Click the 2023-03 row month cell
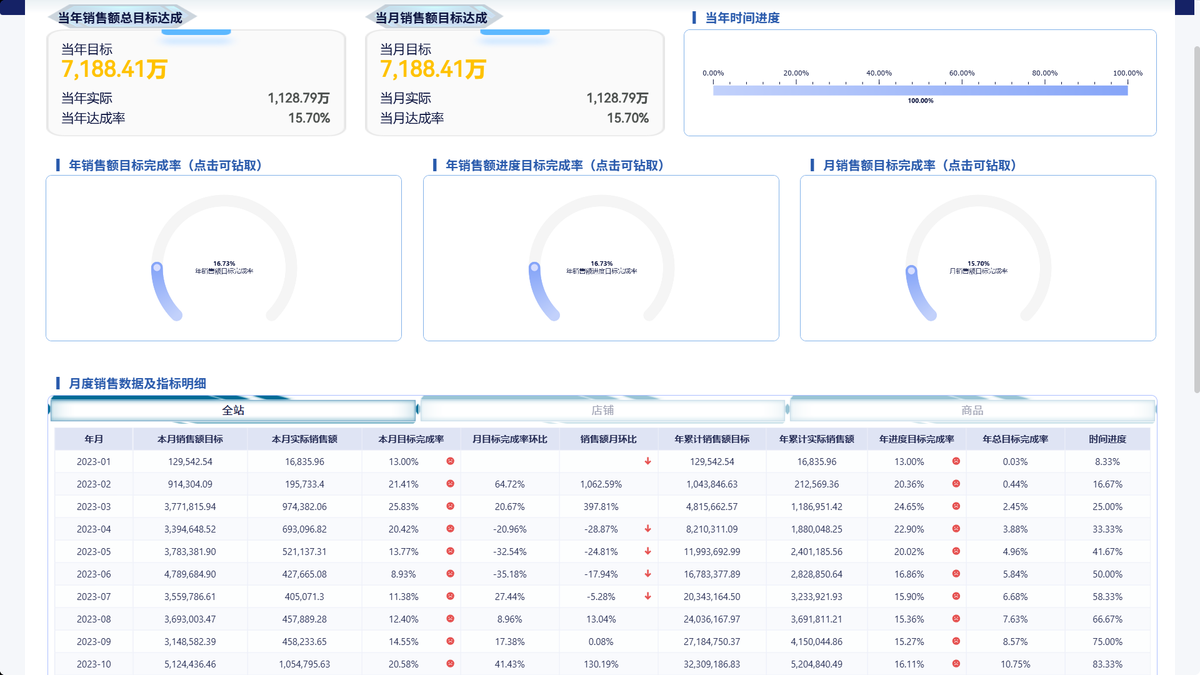The height and width of the screenshot is (675, 1200). click(93, 506)
